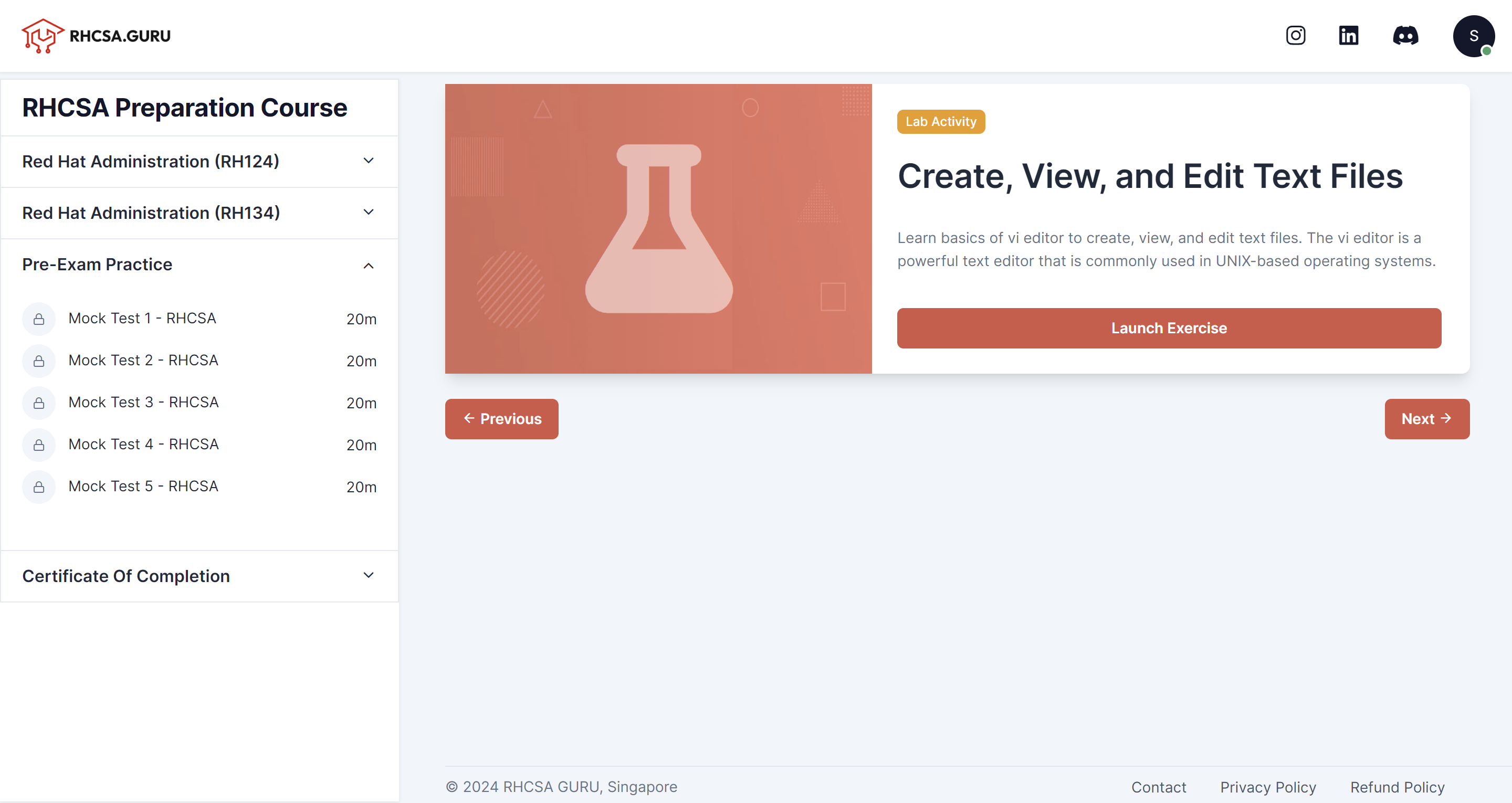Expand Red Hat Administration (RH134) section

(199, 213)
